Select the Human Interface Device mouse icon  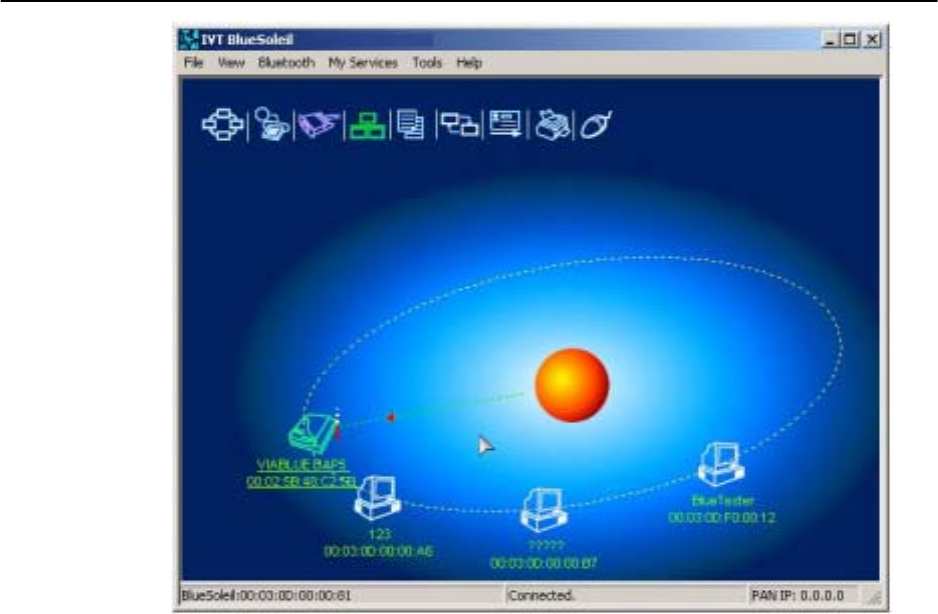[596, 124]
